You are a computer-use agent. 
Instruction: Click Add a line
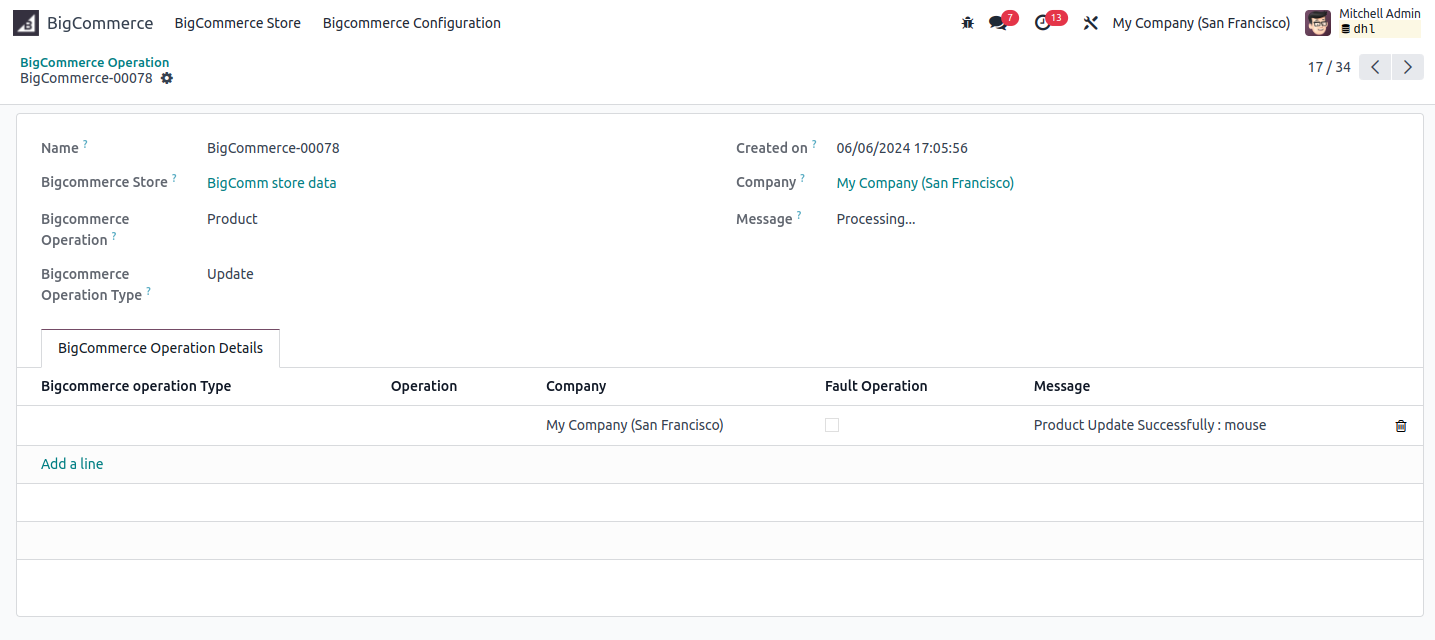(72, 464)
